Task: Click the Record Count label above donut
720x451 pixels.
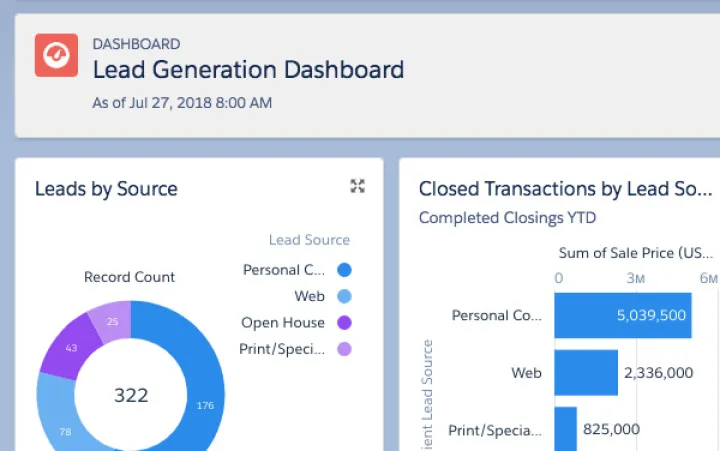Action: pyautogui.click(x=129, y=277)
